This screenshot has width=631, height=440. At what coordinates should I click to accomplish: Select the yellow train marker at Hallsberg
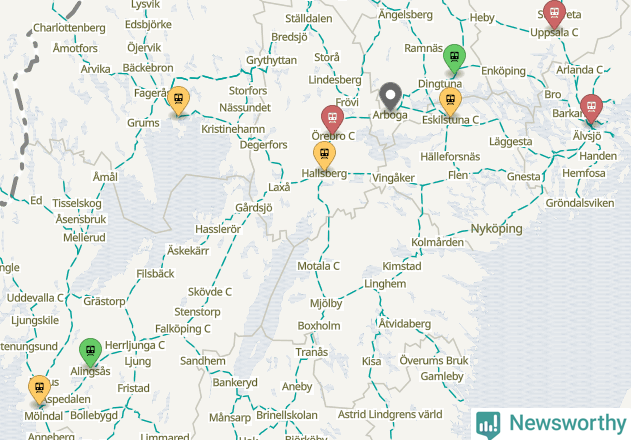tap(324, 156)
